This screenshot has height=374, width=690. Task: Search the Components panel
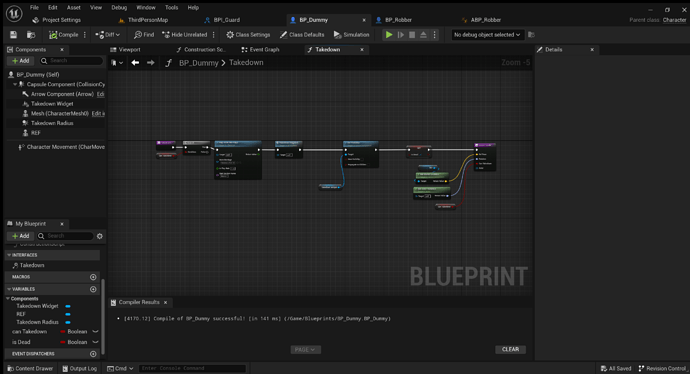click(x=71, y=61)
